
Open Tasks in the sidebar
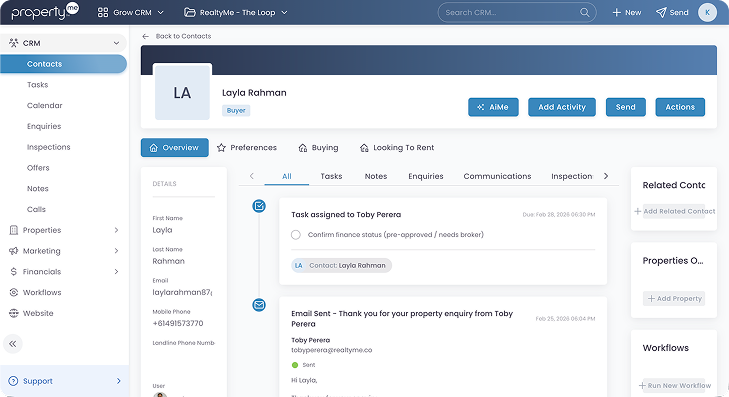click(38, 85)
